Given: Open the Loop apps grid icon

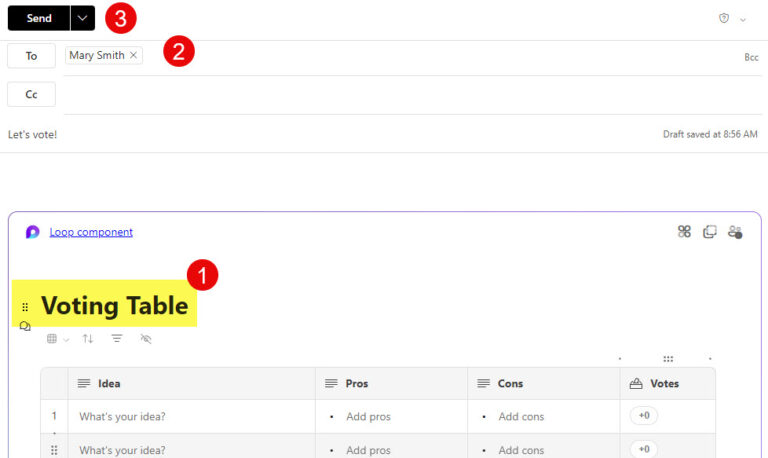Looking at the screenshot, I should tap(684, 232).
